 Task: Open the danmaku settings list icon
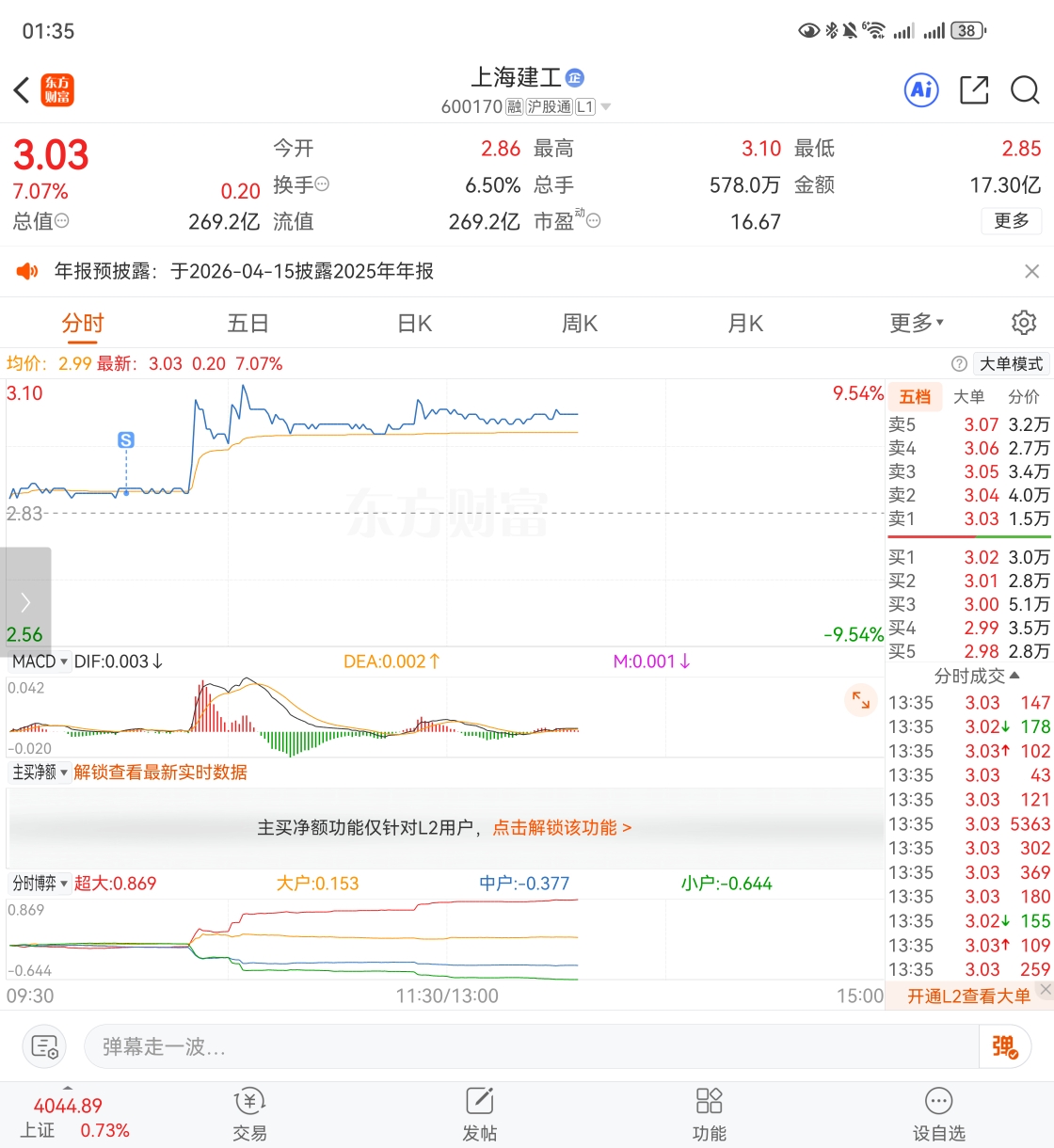click(44, 1046)
